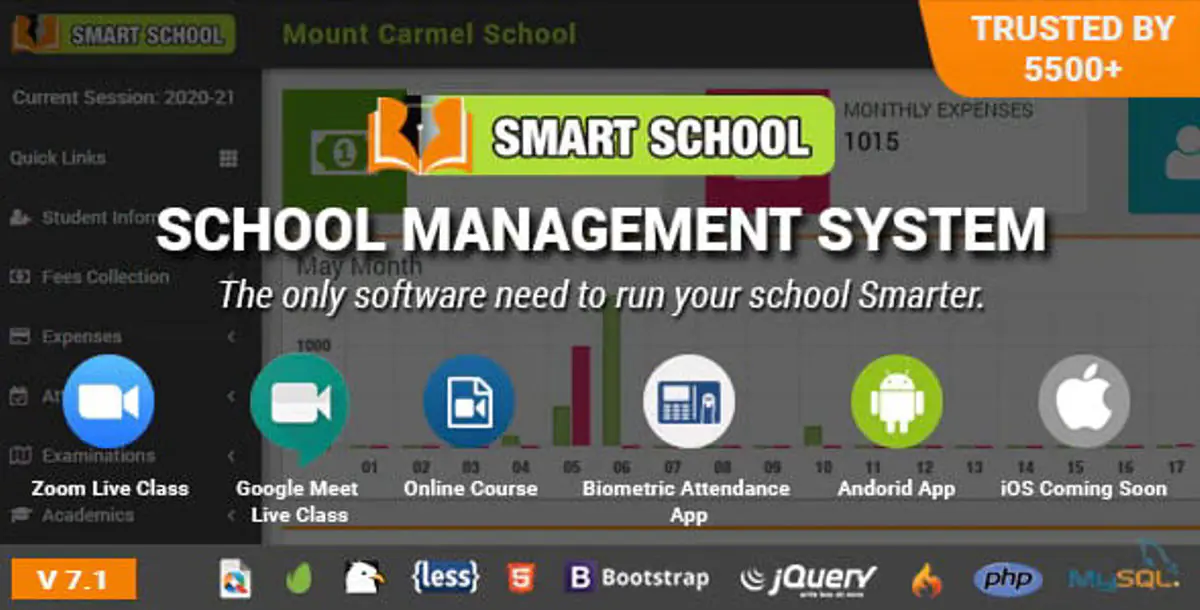Open the Online Course icon
The image size is (1200, 610).
469,401
